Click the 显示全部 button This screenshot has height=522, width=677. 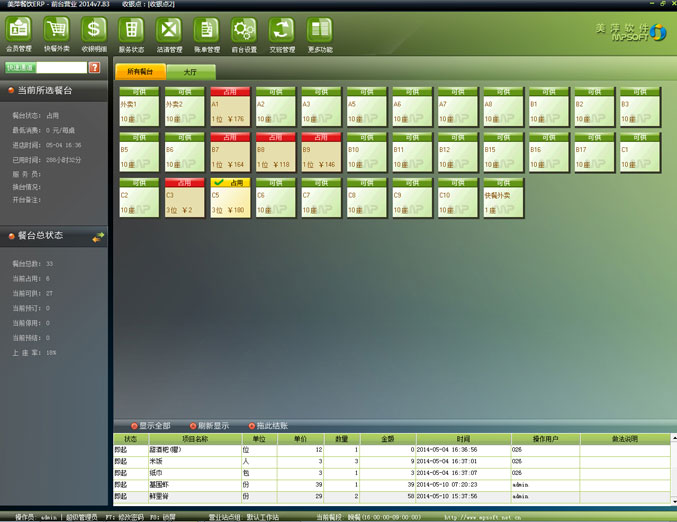click(x=151, y=426)
